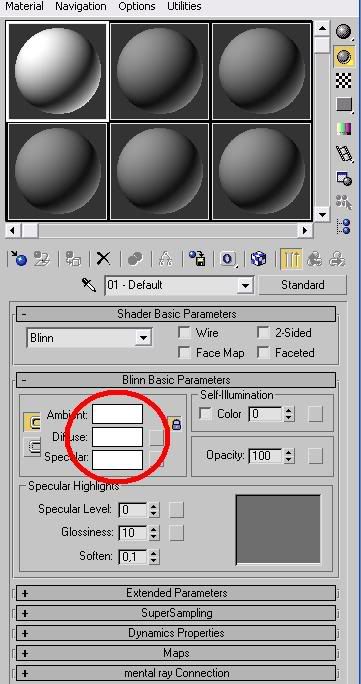Open the Material/Map Navigator icon

[344, 226]
